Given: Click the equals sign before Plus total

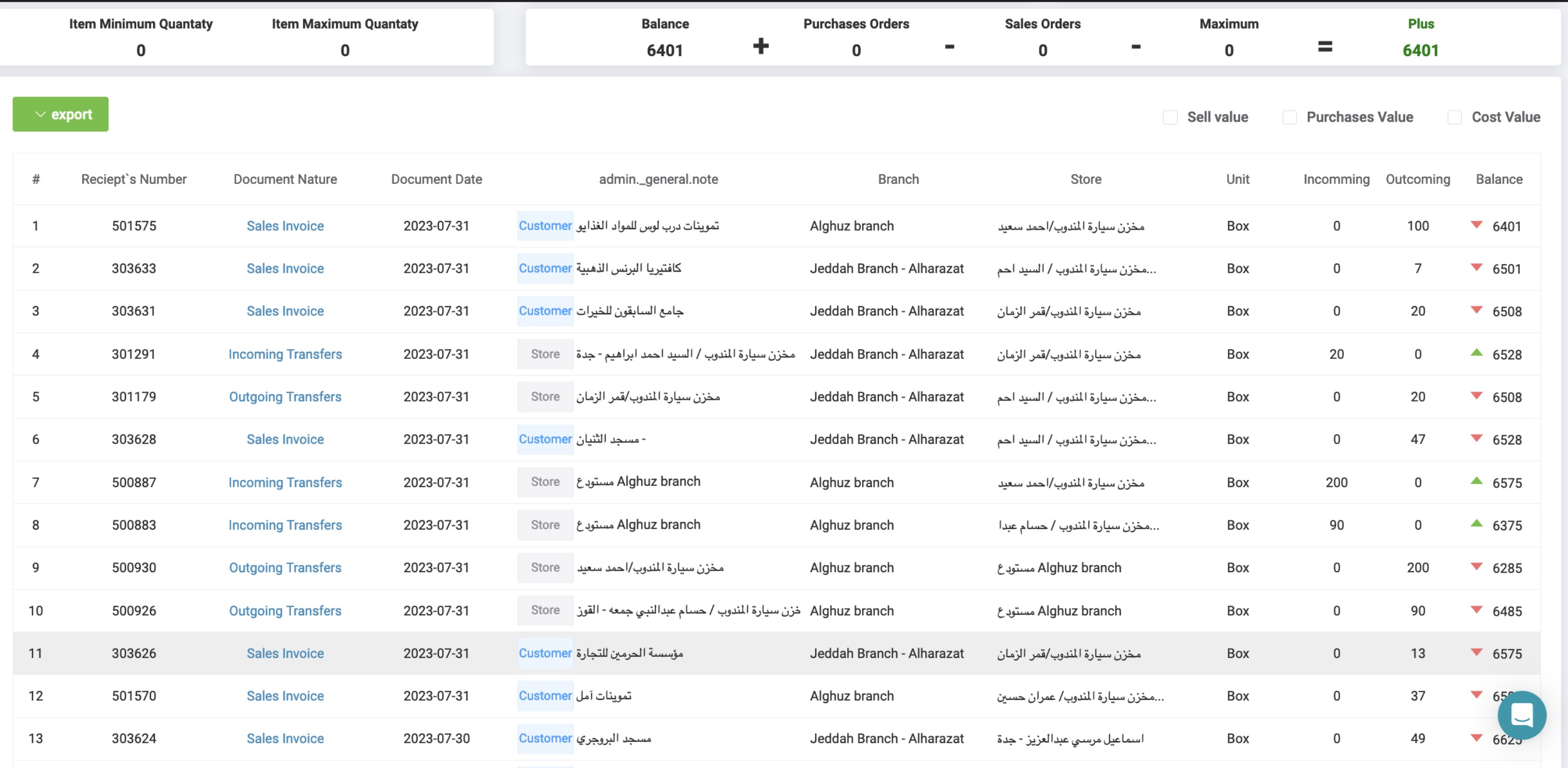Looking at the screenshot, I should (1324, 46).
